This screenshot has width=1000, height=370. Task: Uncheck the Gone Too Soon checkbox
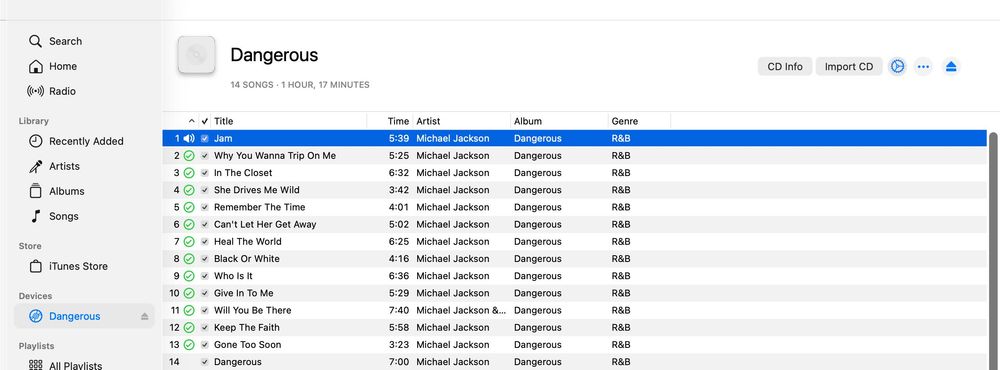tap(205, 345)
